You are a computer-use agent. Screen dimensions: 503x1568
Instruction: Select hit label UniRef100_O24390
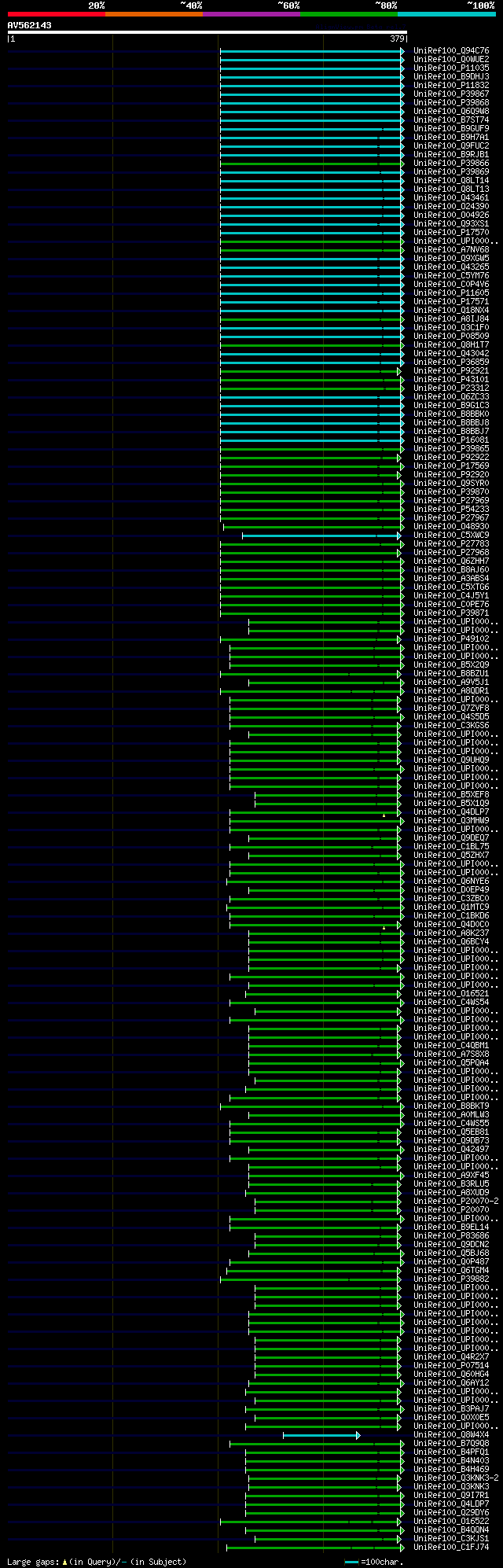pyautogui.click(x=451, y=207)
